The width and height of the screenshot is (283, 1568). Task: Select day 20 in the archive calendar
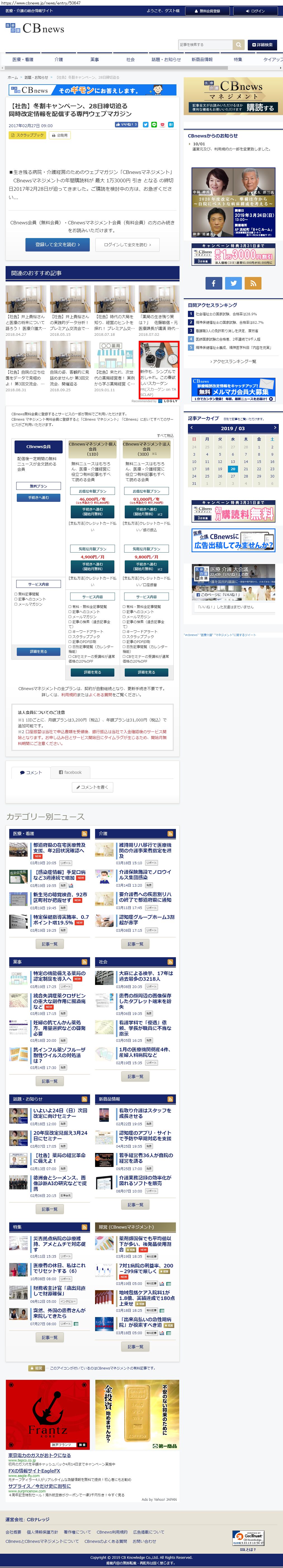233,469
